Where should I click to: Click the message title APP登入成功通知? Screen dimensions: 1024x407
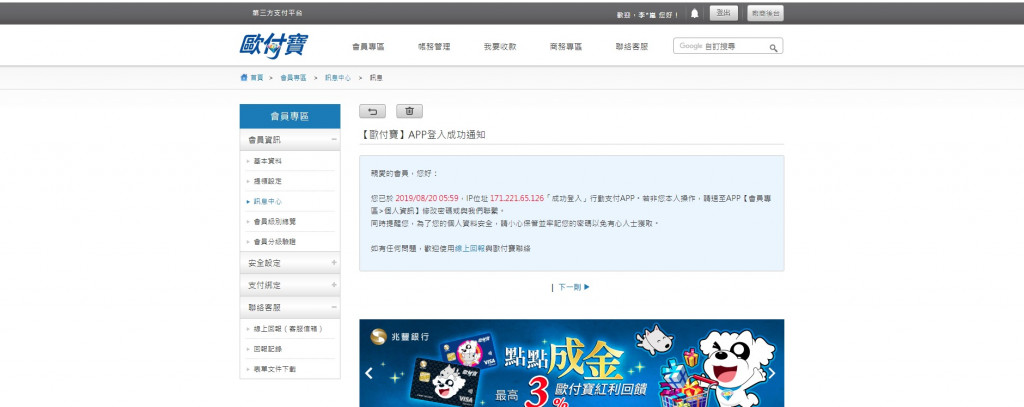[423, 135]
